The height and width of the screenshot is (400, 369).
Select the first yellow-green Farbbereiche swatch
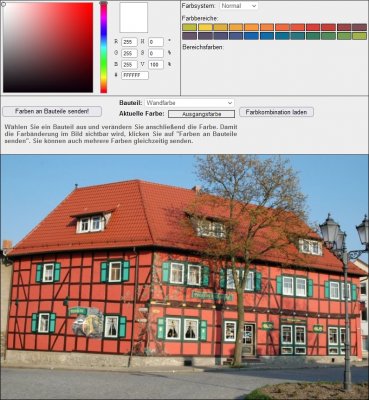click(189, 27)
